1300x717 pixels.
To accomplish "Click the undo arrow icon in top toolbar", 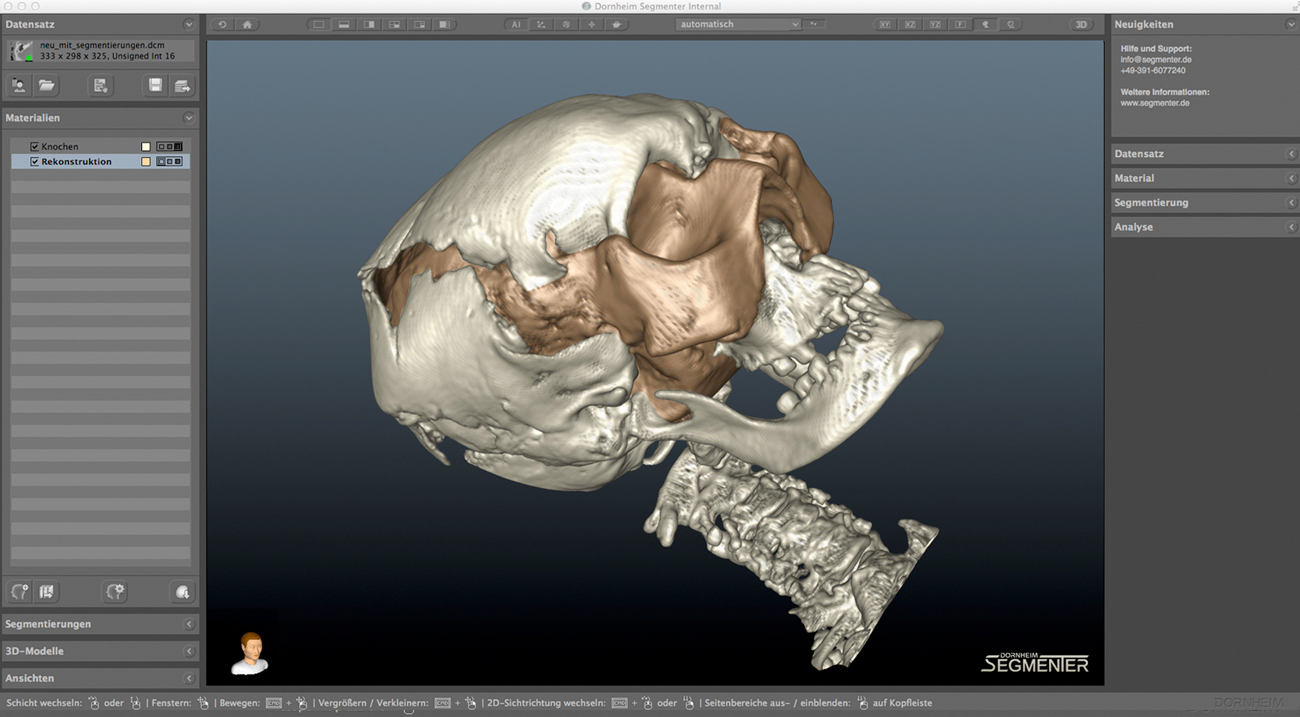I will click(x=222, y=24).
